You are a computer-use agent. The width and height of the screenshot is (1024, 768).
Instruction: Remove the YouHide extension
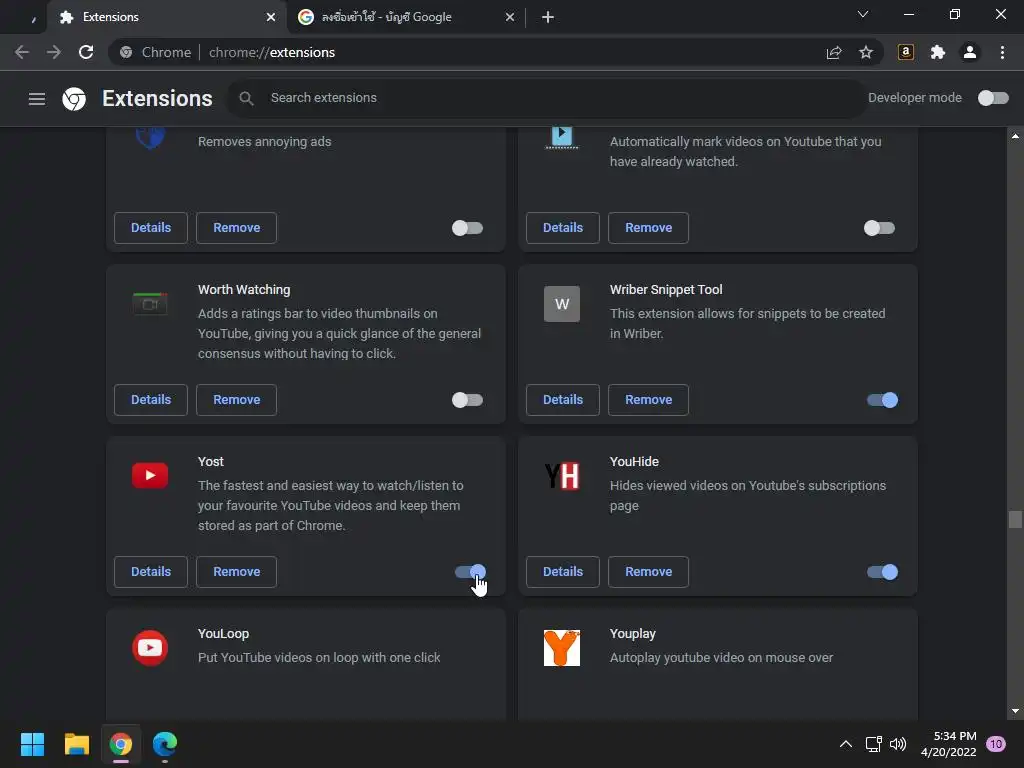(x=648, y=572)
